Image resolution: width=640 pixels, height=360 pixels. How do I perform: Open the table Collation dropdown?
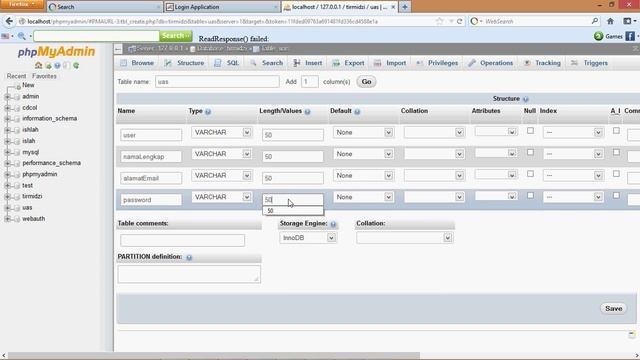pyautogui.click(x=404, y=238)
